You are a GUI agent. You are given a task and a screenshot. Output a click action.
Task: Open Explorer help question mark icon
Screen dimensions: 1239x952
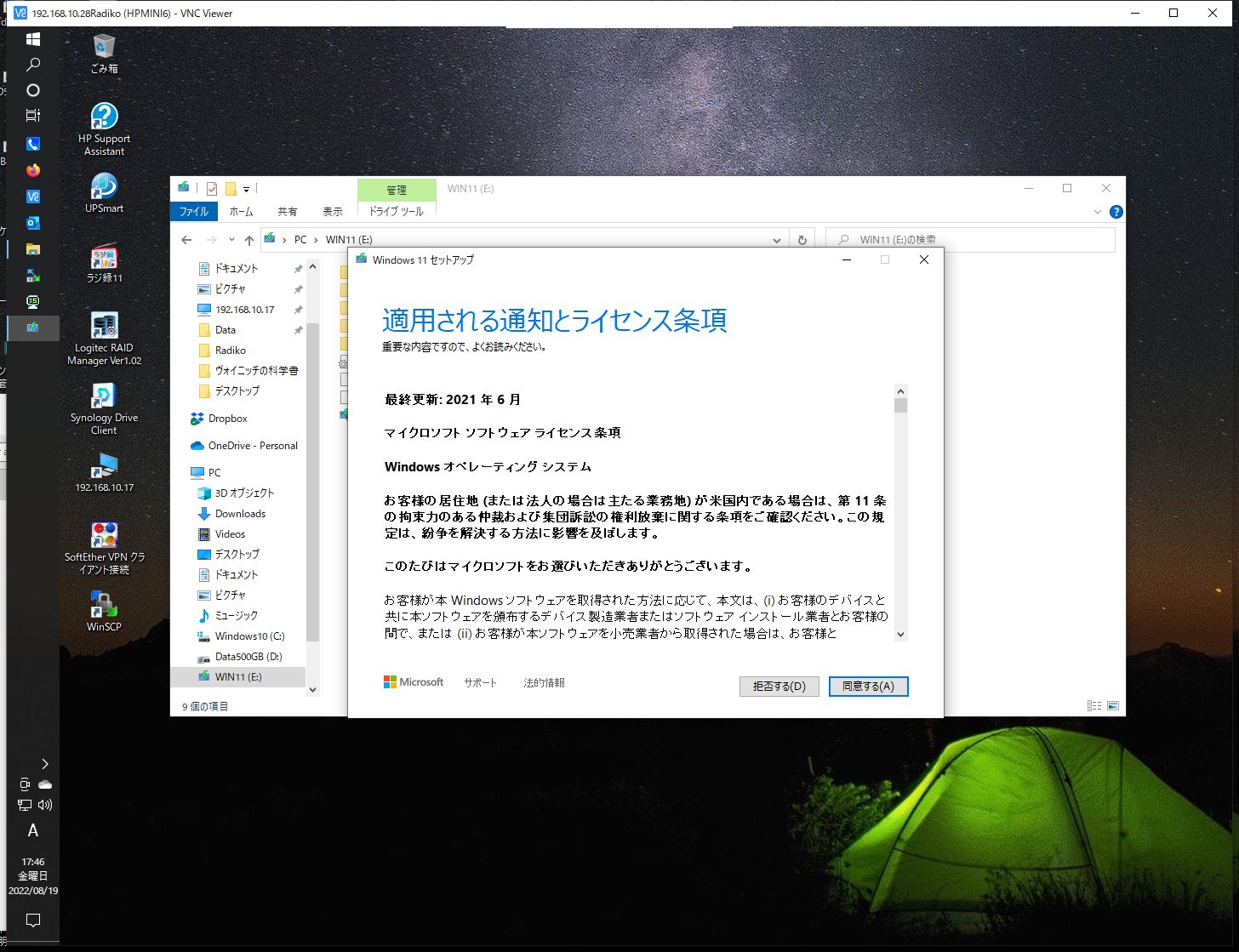click(x=1116, y=212)
